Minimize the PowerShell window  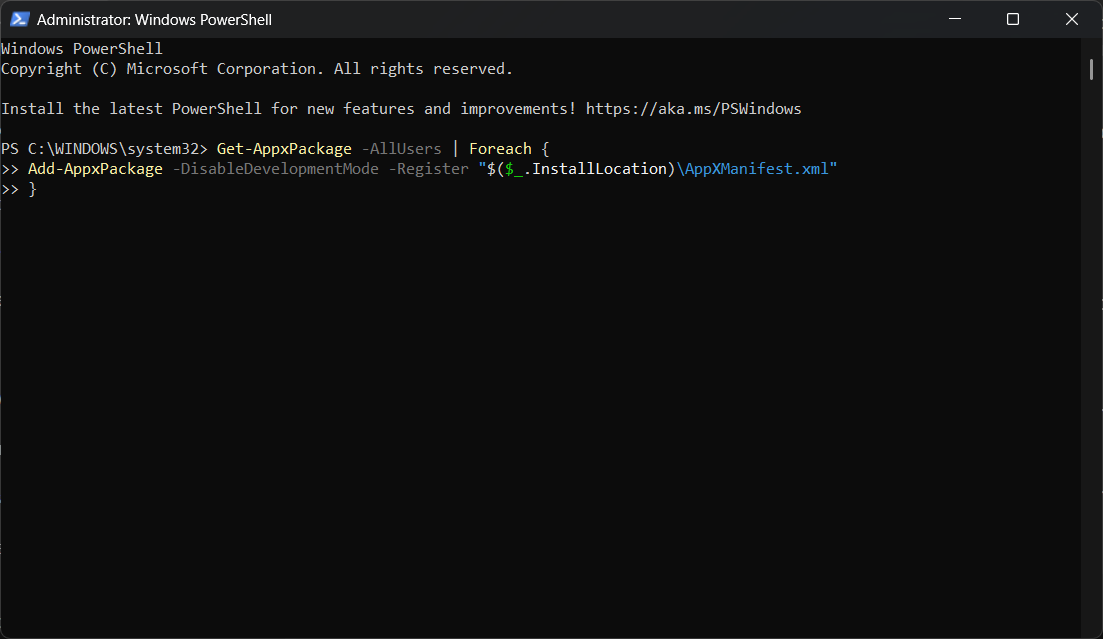956,19
